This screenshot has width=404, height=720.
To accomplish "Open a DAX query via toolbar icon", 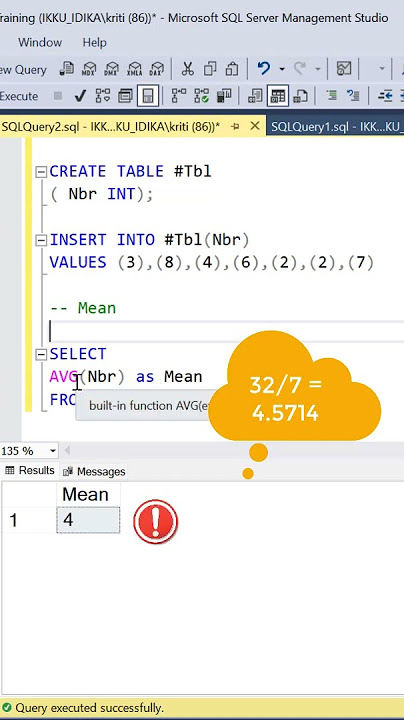I will (157, 69).
